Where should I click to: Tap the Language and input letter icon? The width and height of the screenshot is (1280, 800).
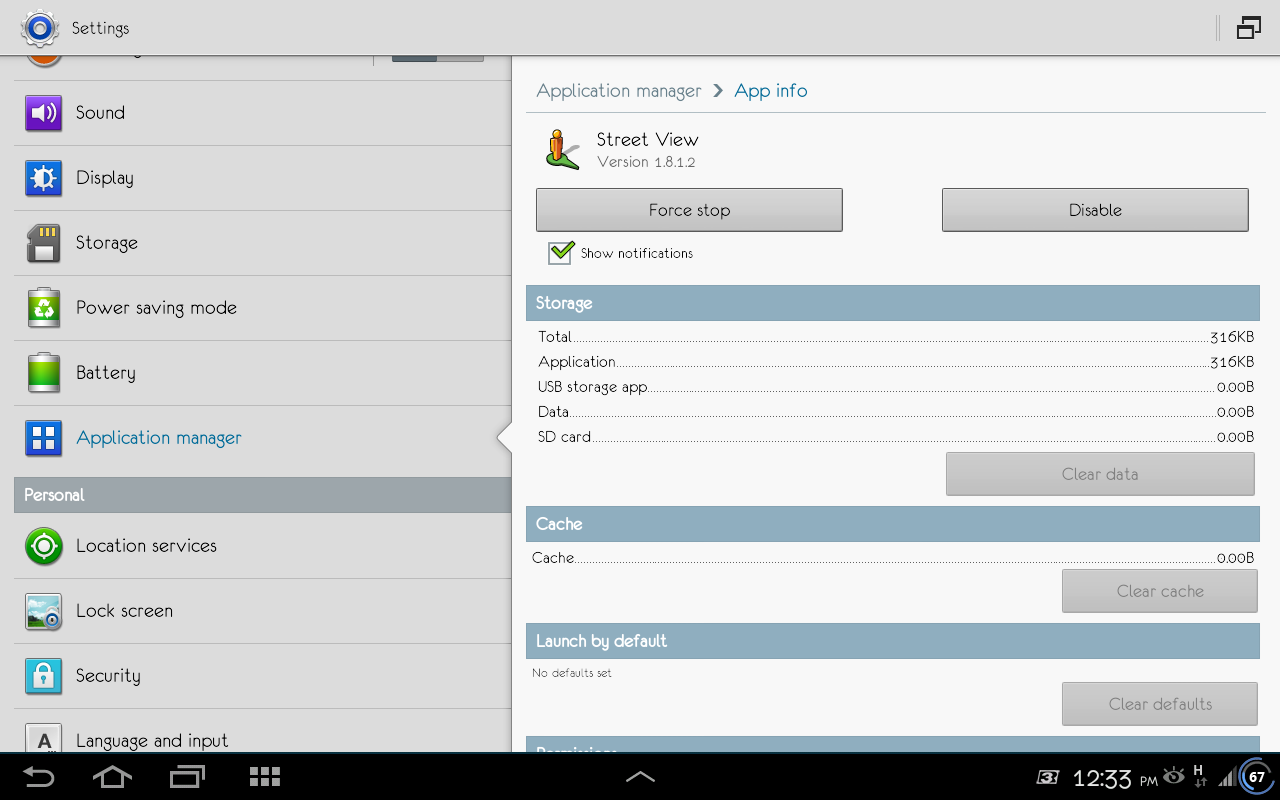43,738
